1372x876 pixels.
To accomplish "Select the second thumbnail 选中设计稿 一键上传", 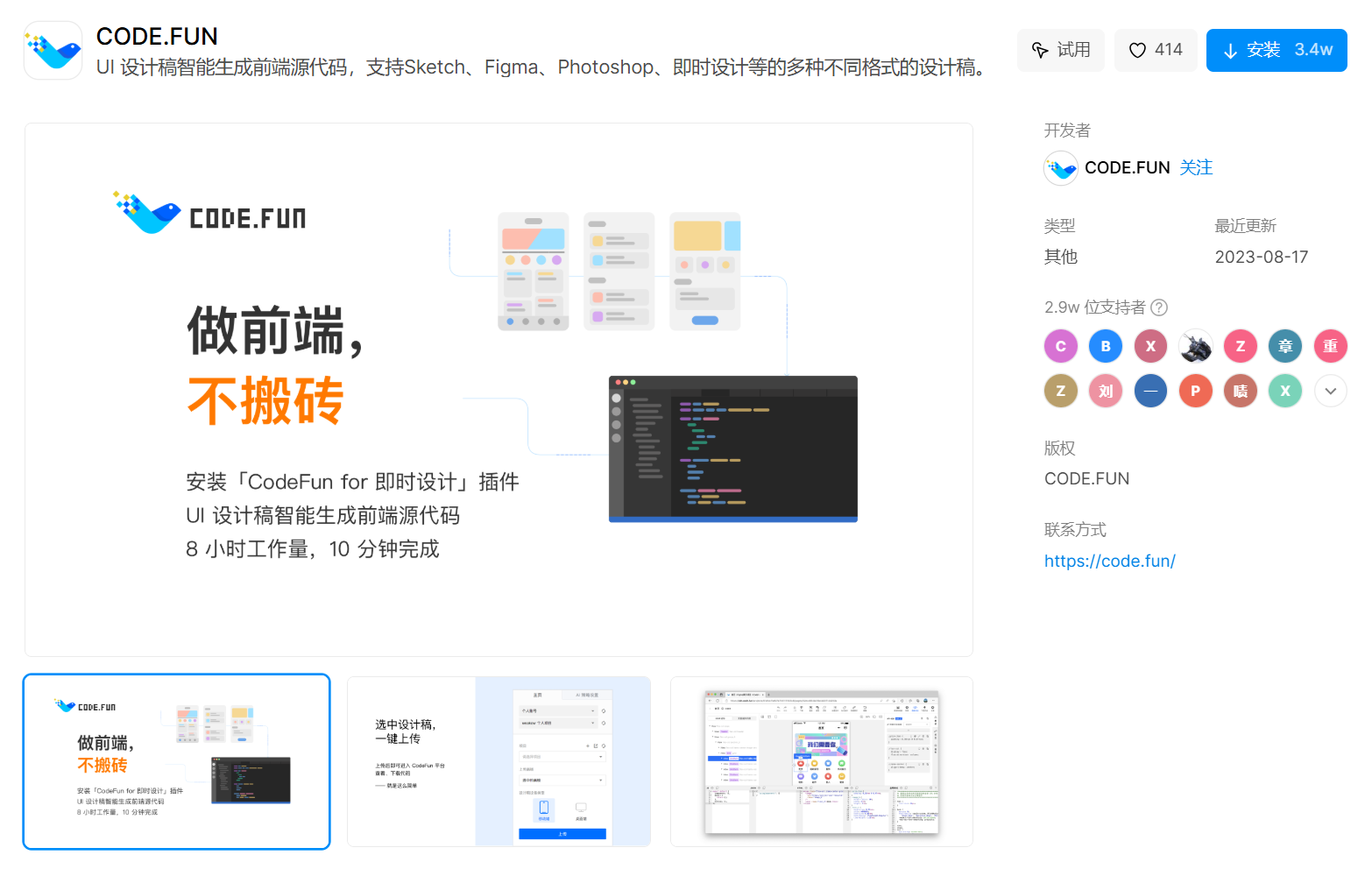I will (x=499, y=761).
